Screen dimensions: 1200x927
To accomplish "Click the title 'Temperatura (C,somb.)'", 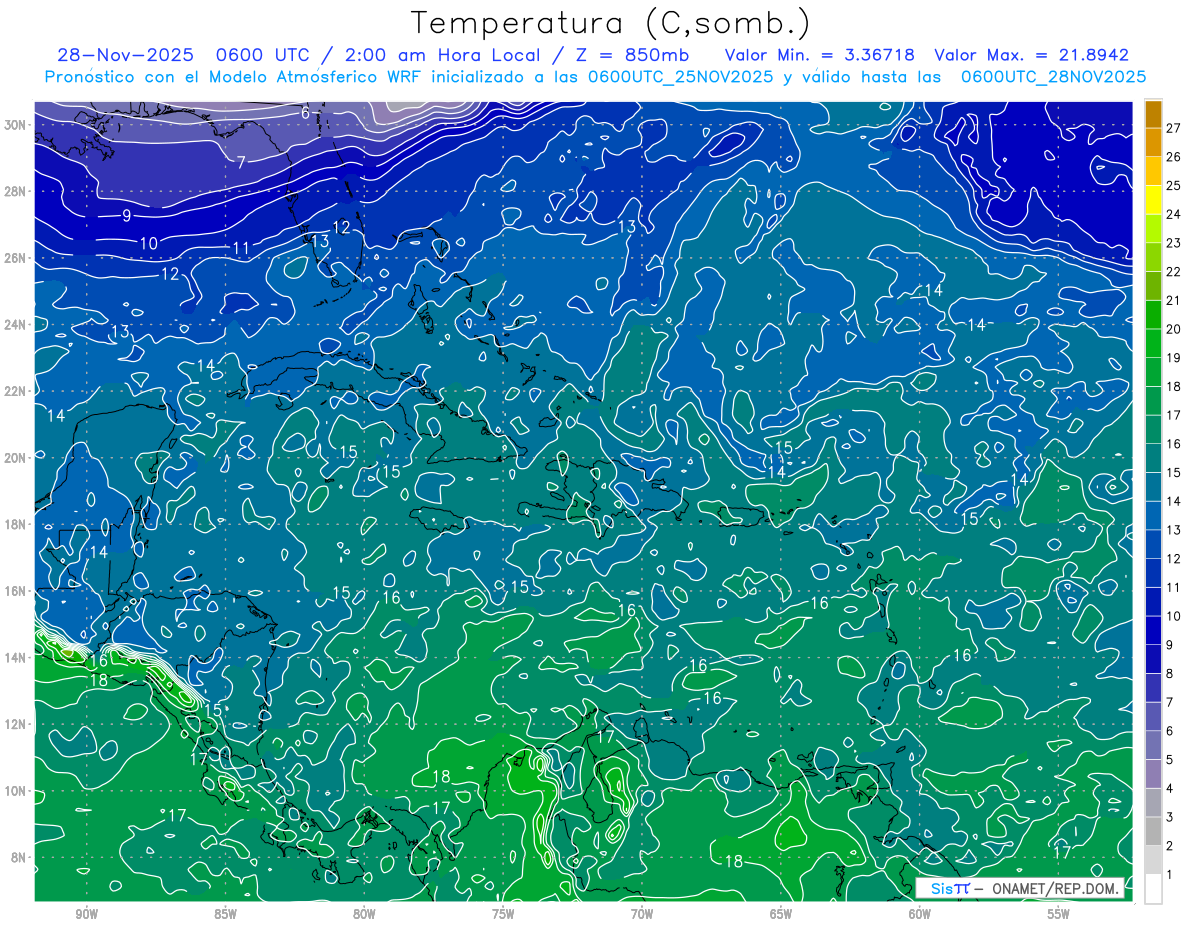I will tap(611, 24).
